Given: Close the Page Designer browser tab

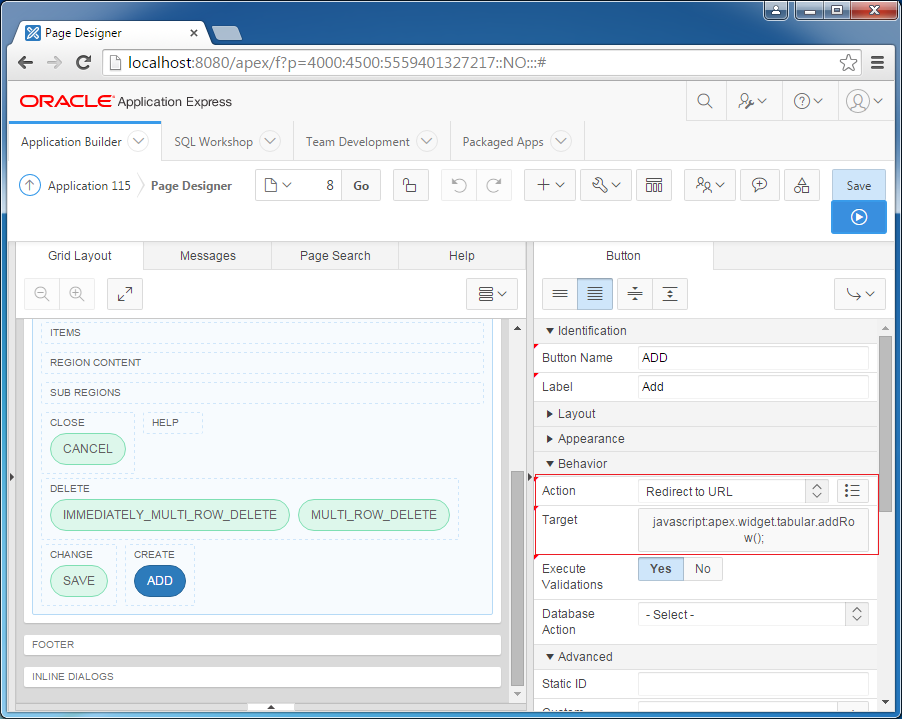Looking at the screenshot, I should (x=194, y=33).
